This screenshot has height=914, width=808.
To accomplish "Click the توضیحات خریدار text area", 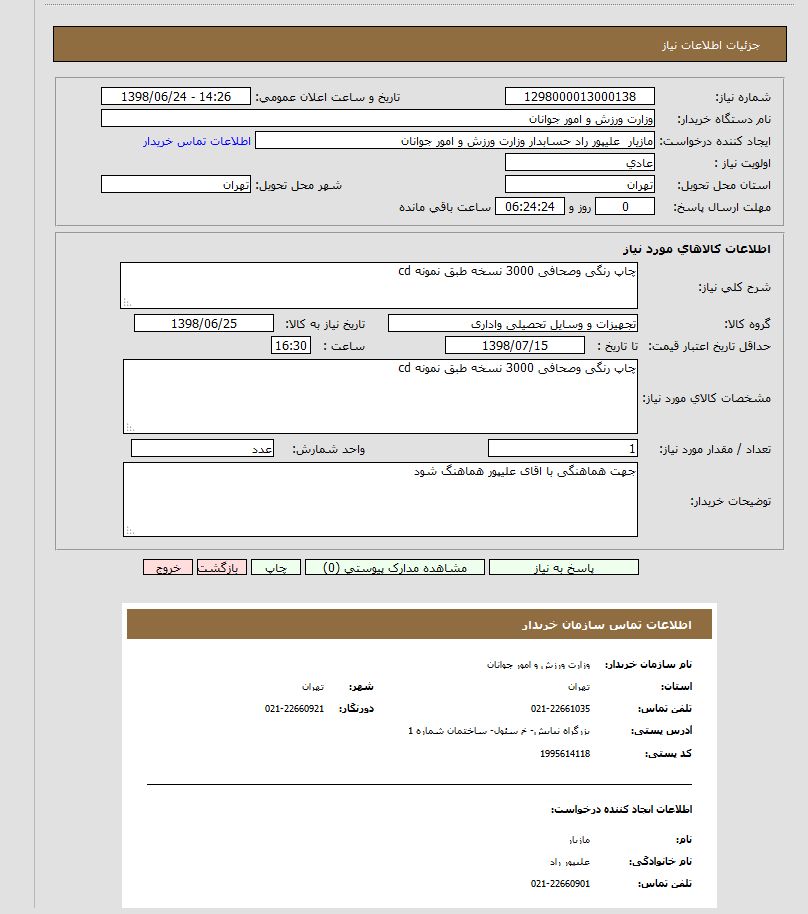I will coord(380,499).
